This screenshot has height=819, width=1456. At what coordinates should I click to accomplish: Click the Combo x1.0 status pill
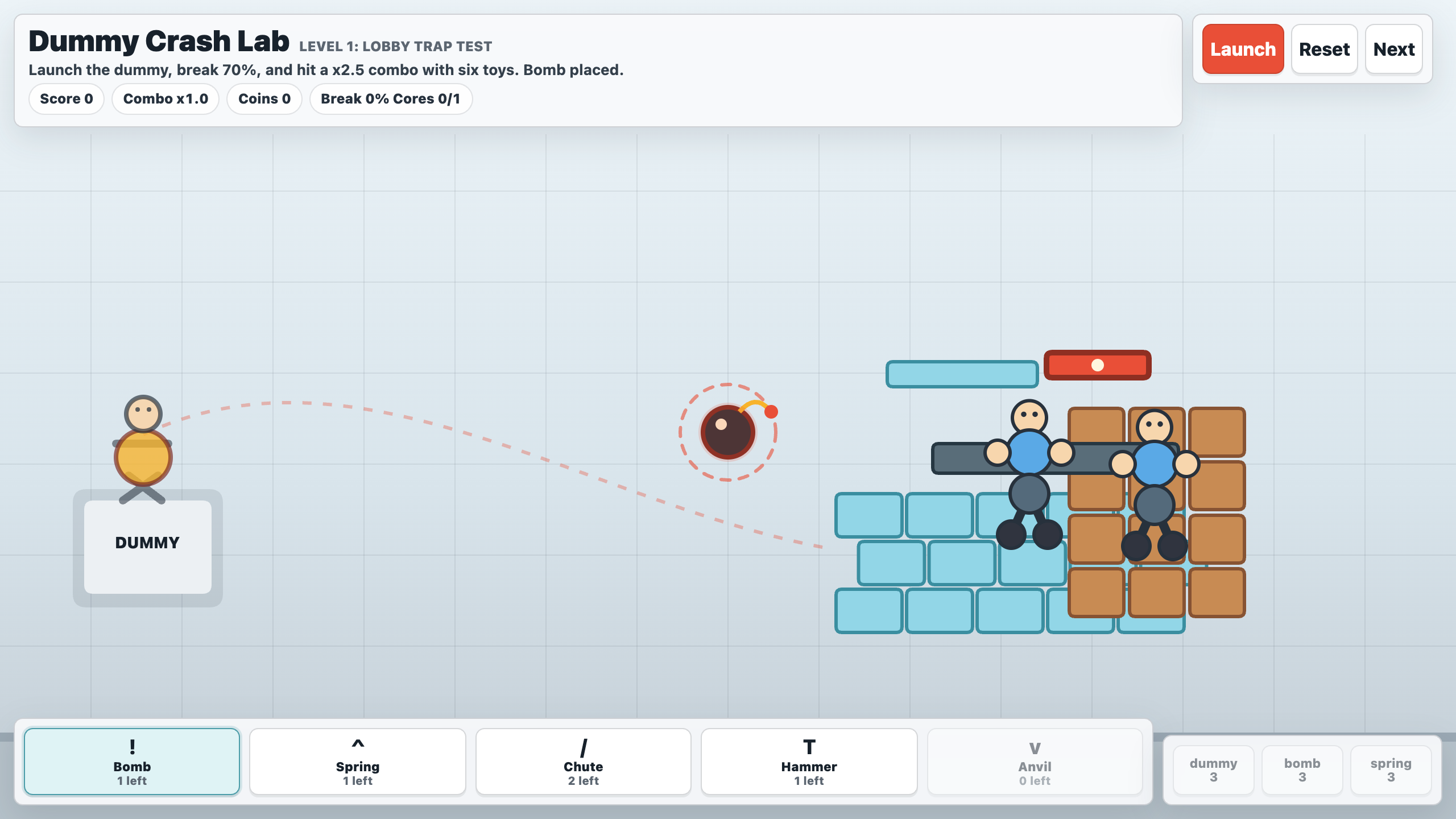166,99
